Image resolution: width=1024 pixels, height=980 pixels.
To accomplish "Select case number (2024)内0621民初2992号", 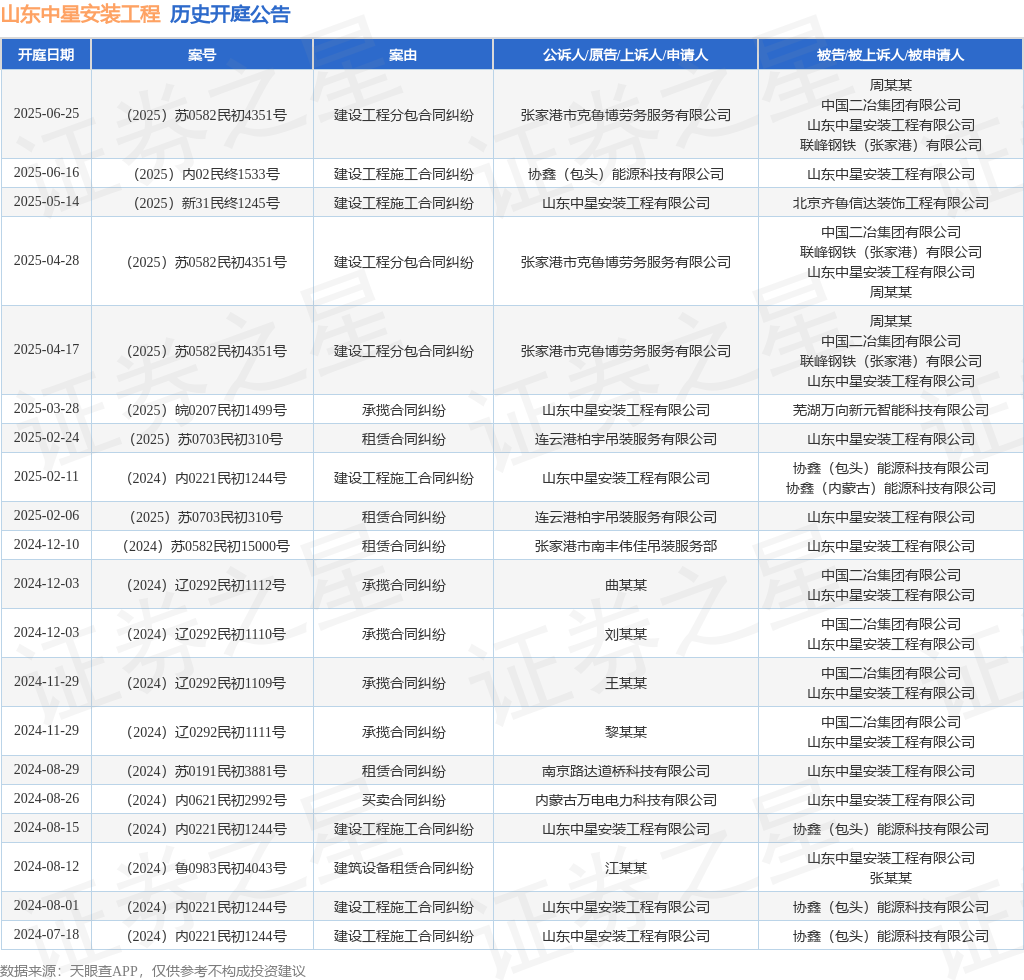I will [206, 800].
